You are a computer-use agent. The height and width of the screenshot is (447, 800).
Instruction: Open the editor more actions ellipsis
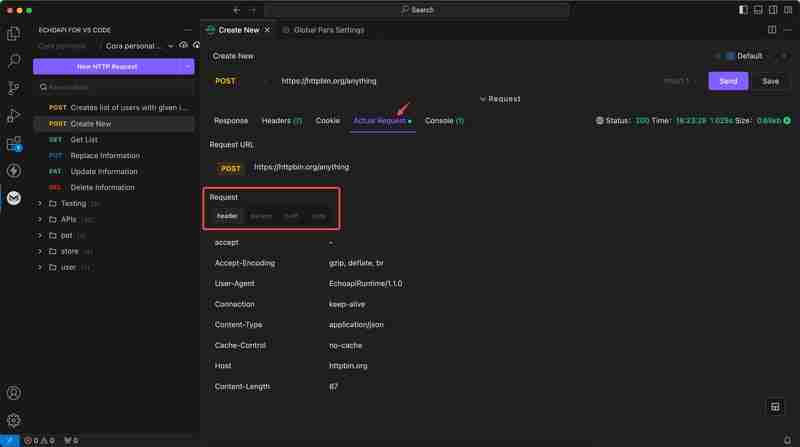[x=788, y=30]
